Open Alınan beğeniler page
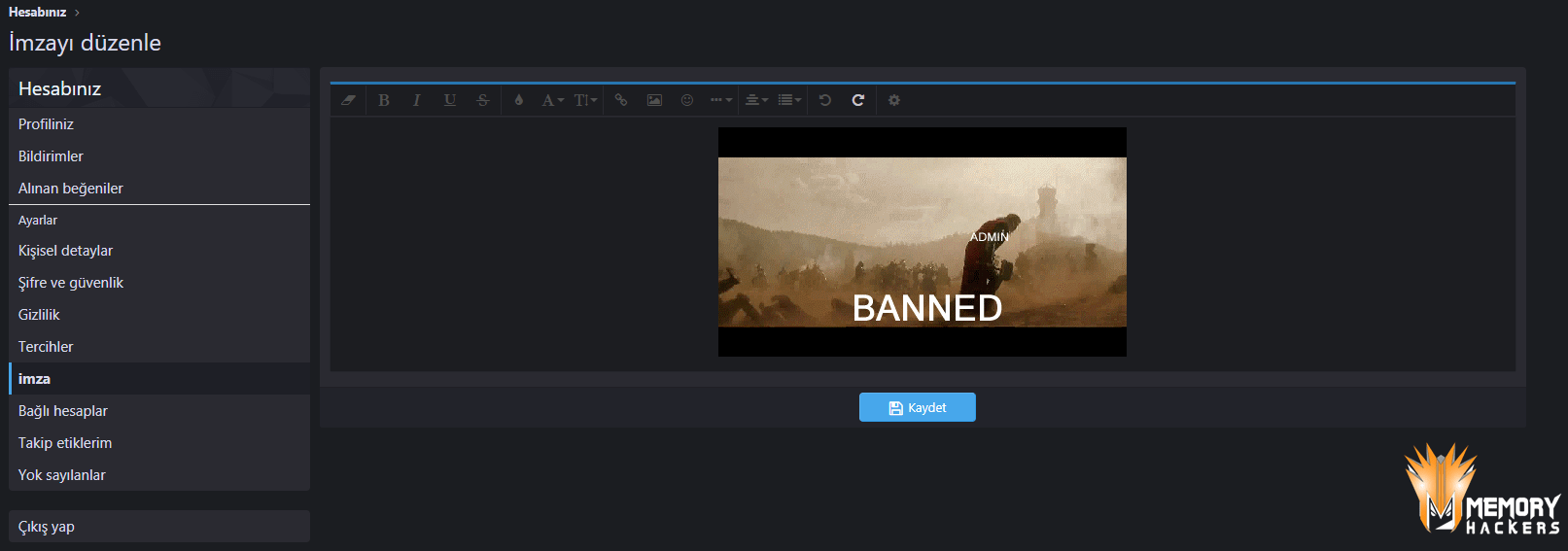 [159, 189]
